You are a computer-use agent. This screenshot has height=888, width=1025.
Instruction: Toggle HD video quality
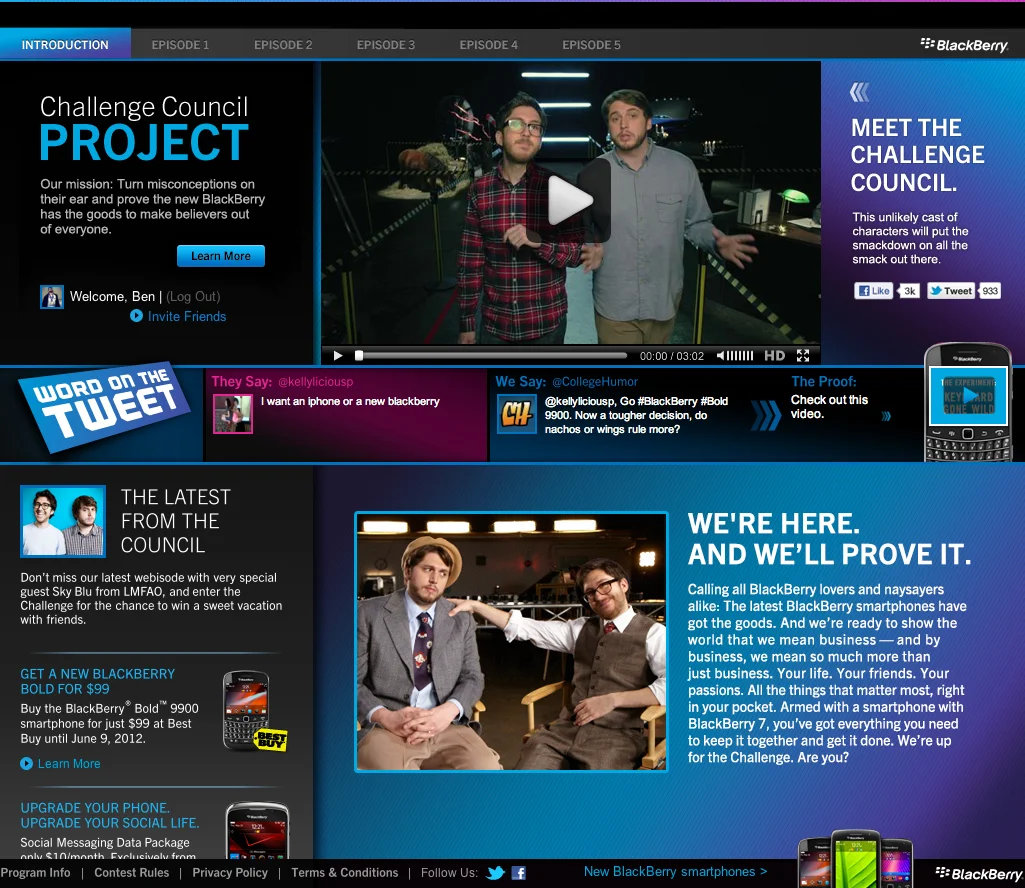[x=775, y=356]
